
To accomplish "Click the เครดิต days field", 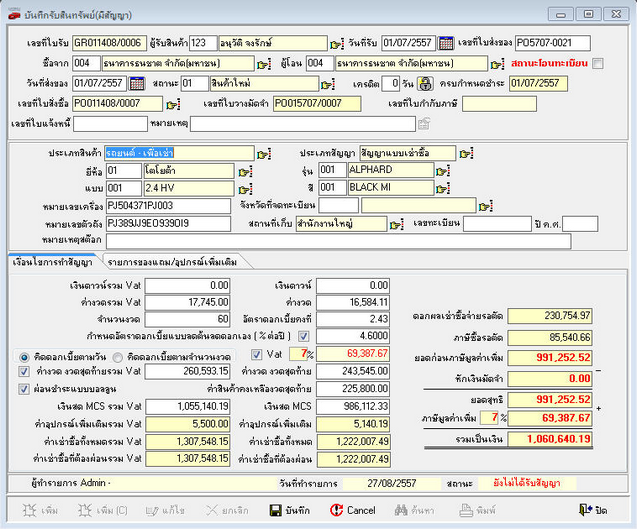I will [391, 84].
